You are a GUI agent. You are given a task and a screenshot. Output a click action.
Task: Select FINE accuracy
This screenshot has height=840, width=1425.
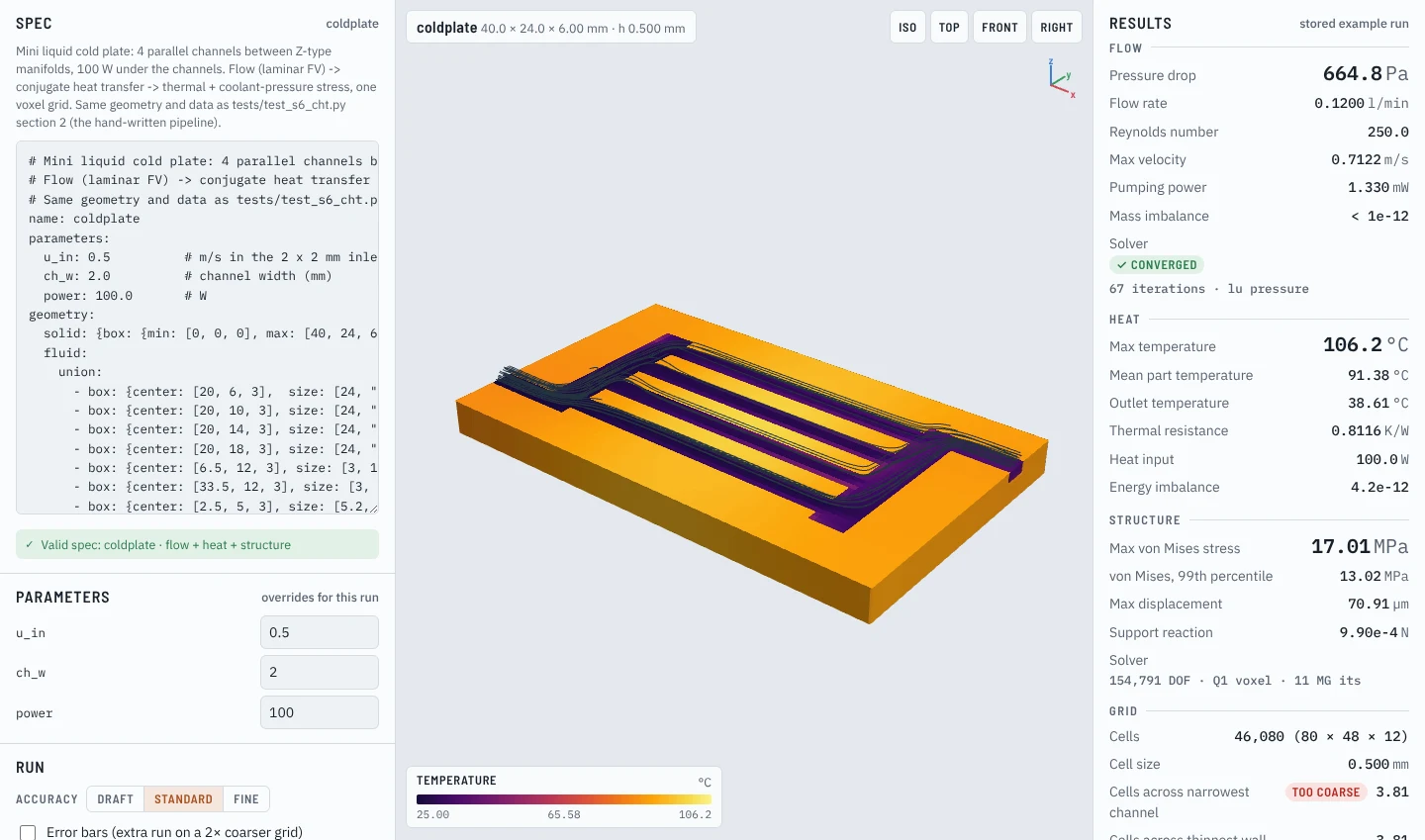tap(246, 799)
